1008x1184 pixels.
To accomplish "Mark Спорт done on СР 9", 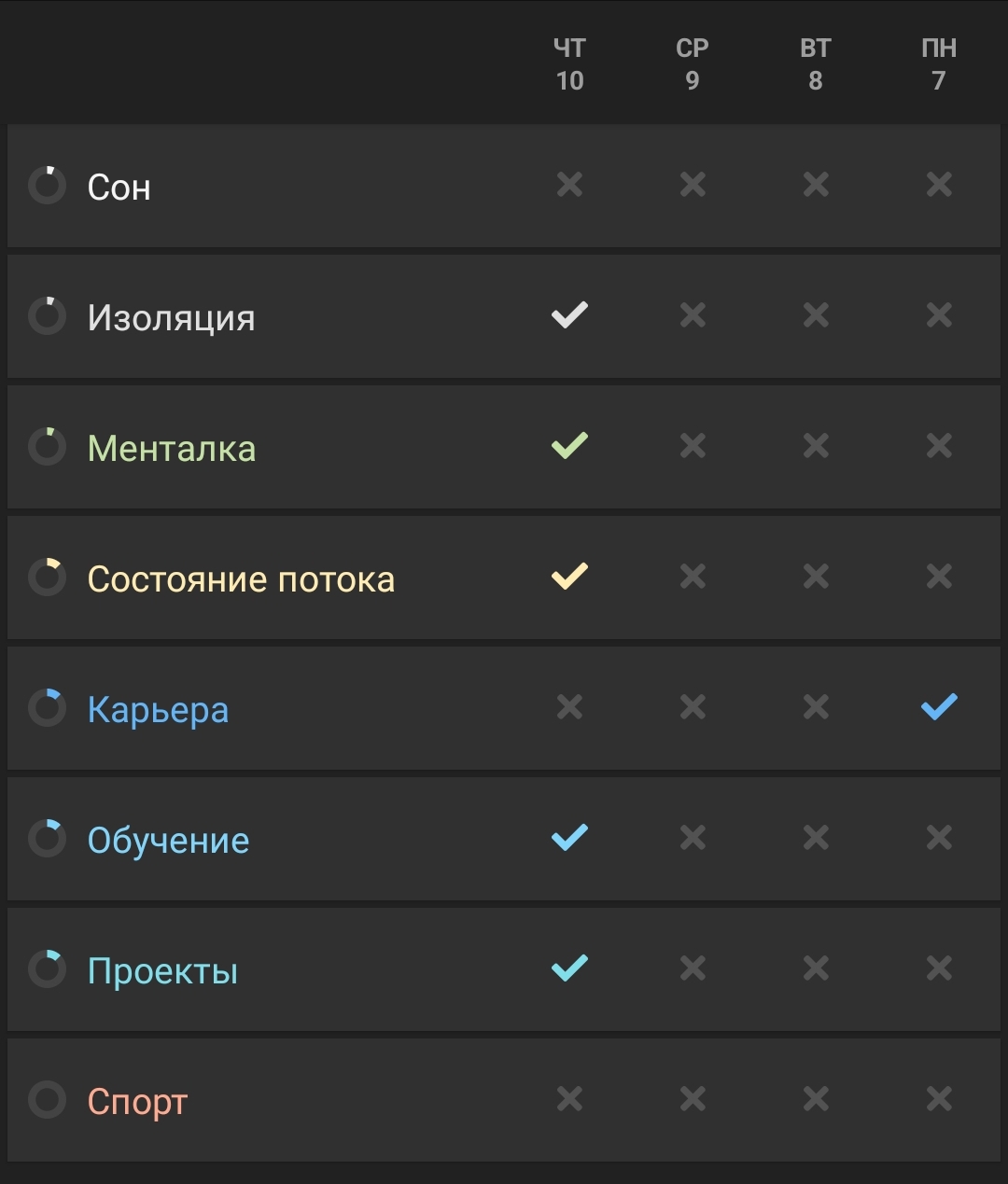I will click(x=693, y=1099).
